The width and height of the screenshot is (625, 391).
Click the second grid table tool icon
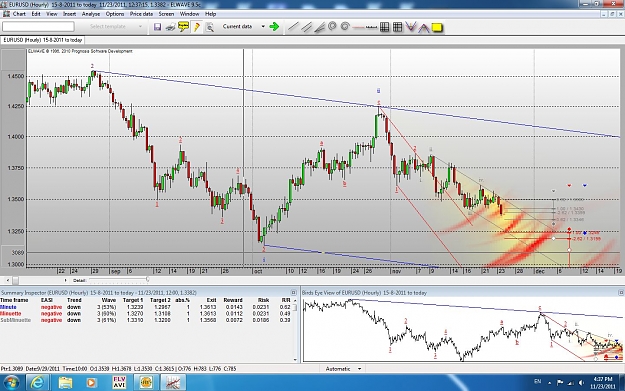397,27
